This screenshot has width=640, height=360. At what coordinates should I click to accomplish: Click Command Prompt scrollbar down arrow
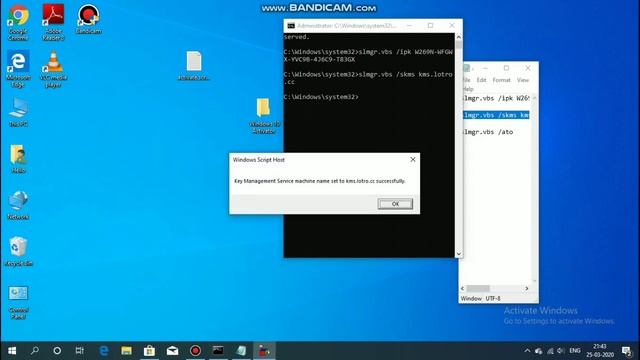click(459, 254)
